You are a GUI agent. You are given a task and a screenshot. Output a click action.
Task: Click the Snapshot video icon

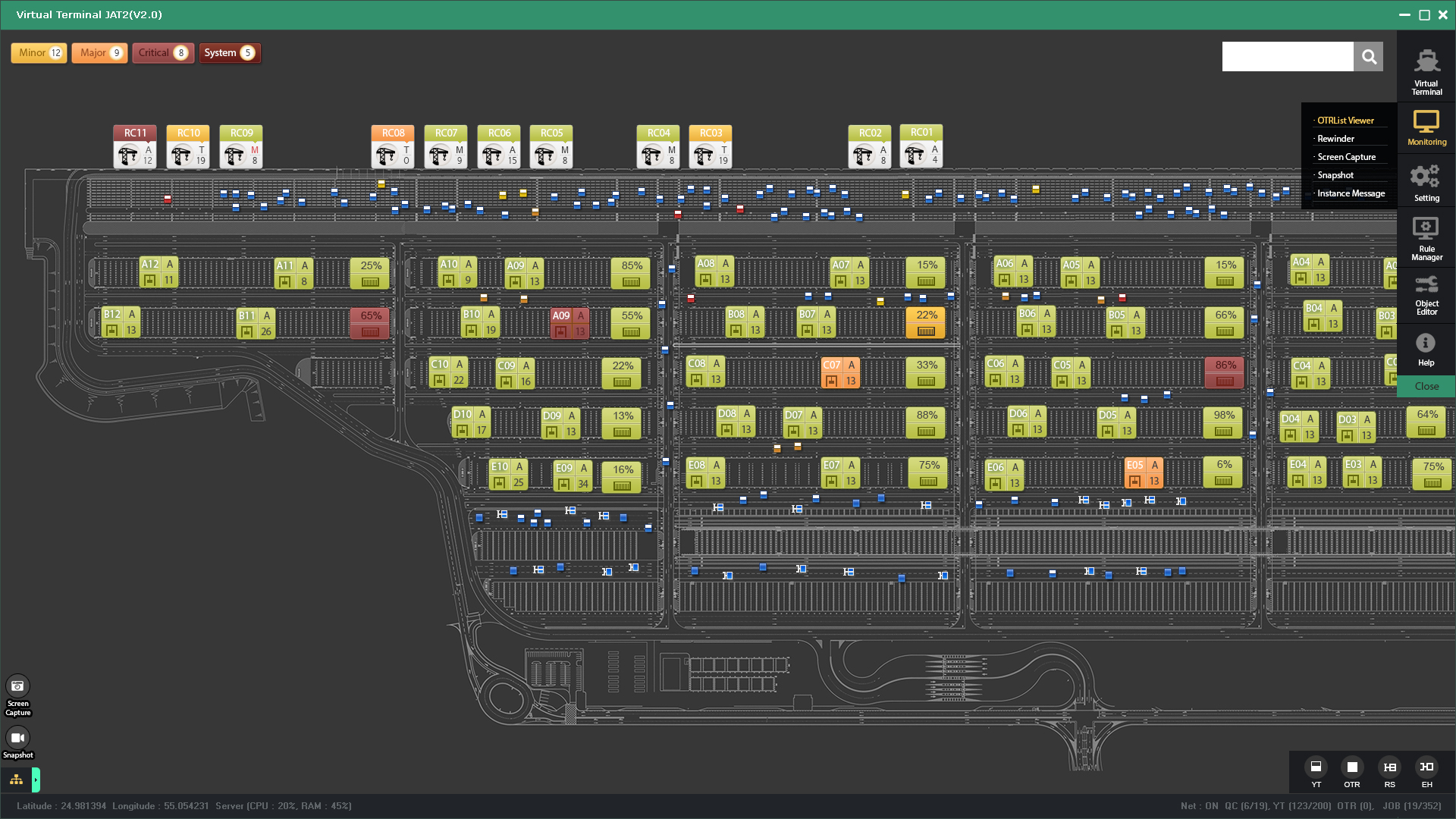[x=17, y=738]
